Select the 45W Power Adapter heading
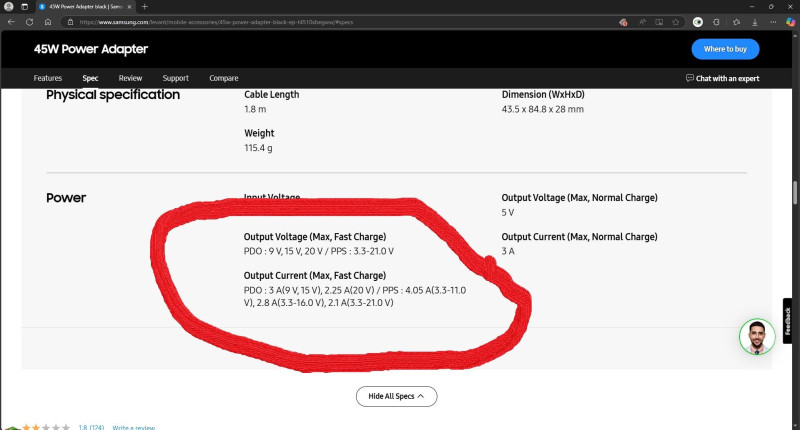This screenshot has height=430, width=800. 91,49
